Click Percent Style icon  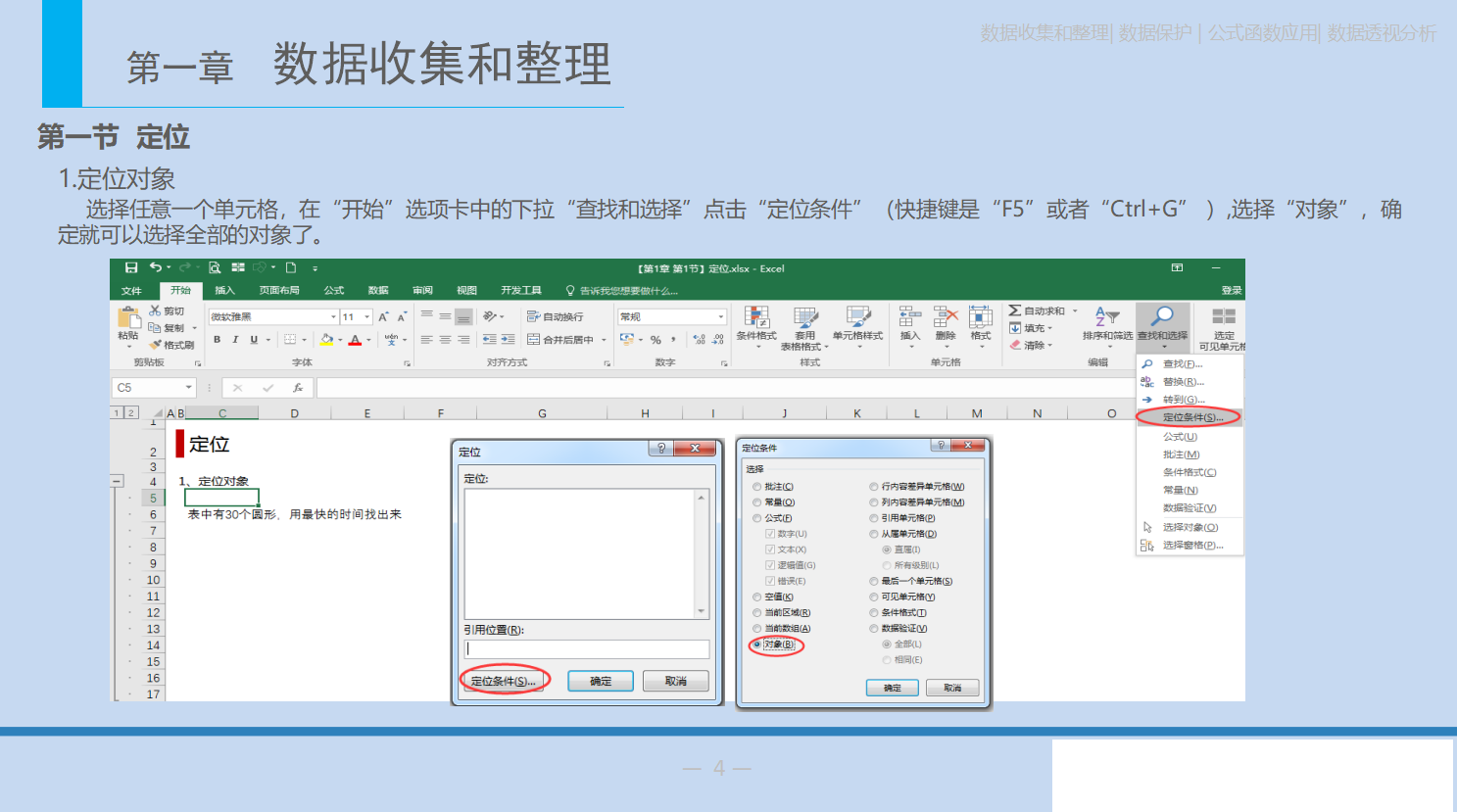(656, 340)
